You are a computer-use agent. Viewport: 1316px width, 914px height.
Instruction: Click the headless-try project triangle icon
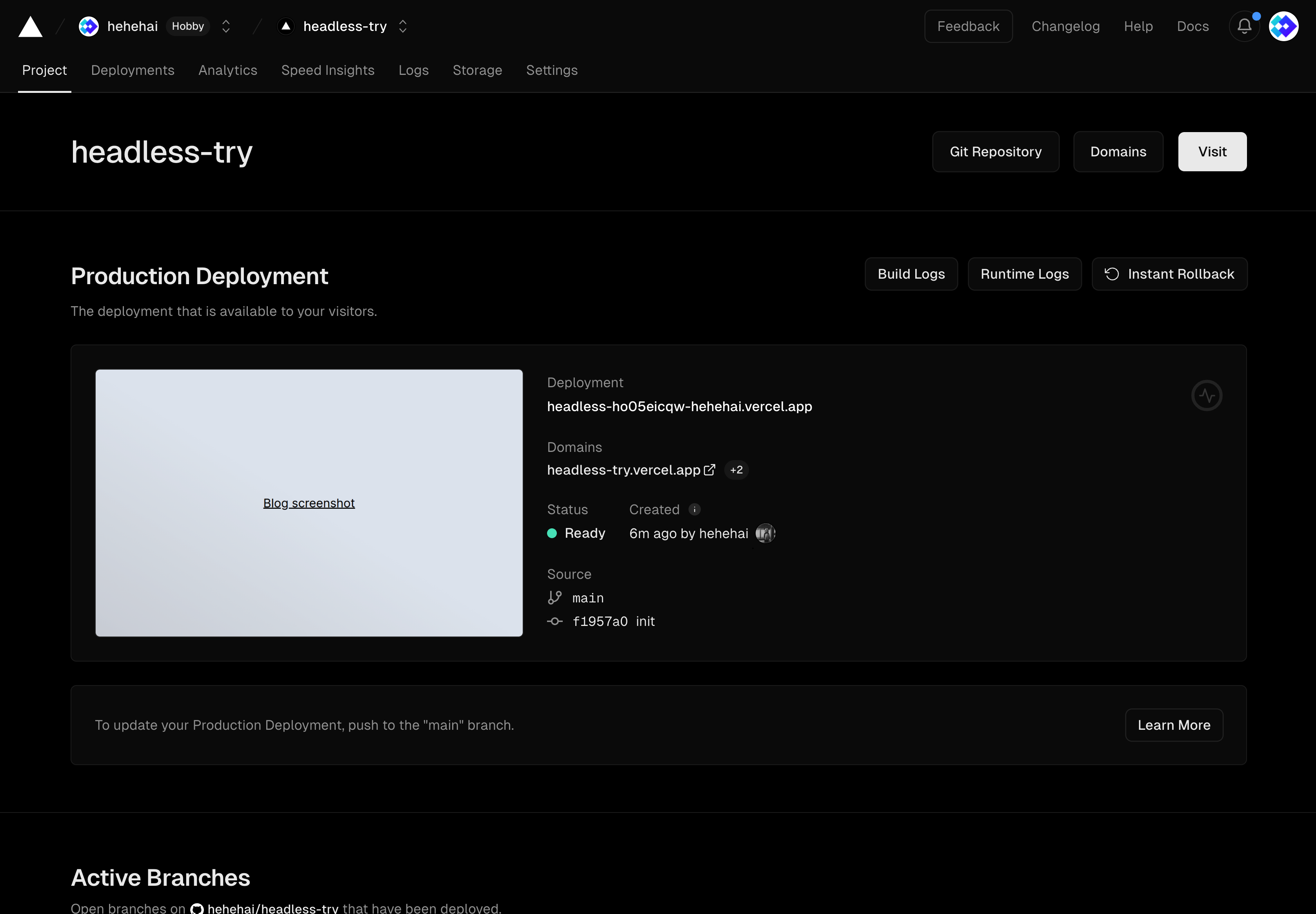pyautogui.click(x=286, y=26)
